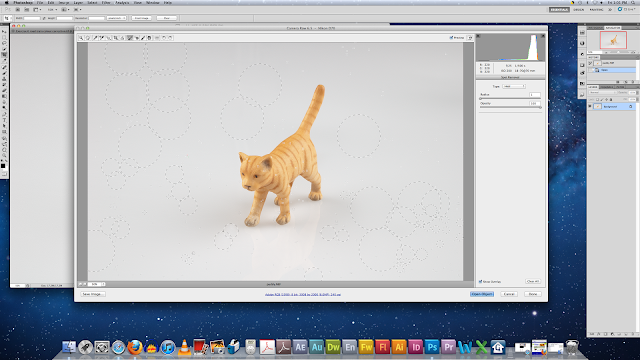Open the spot removal Type dropdown
This screenshot has width=640, height=360.
coord(513,86)
